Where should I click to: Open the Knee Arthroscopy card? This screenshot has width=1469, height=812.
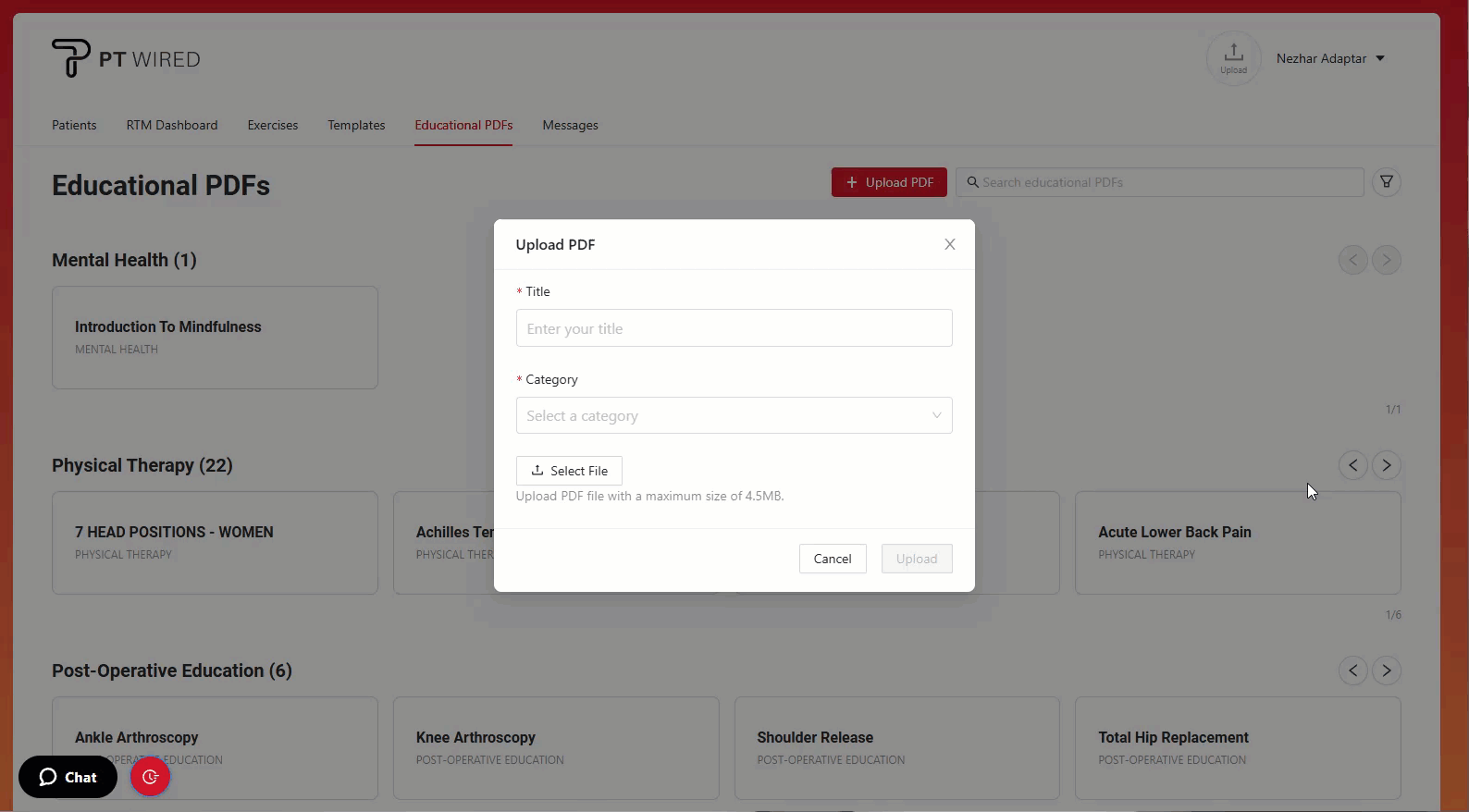tap(556, 748)
